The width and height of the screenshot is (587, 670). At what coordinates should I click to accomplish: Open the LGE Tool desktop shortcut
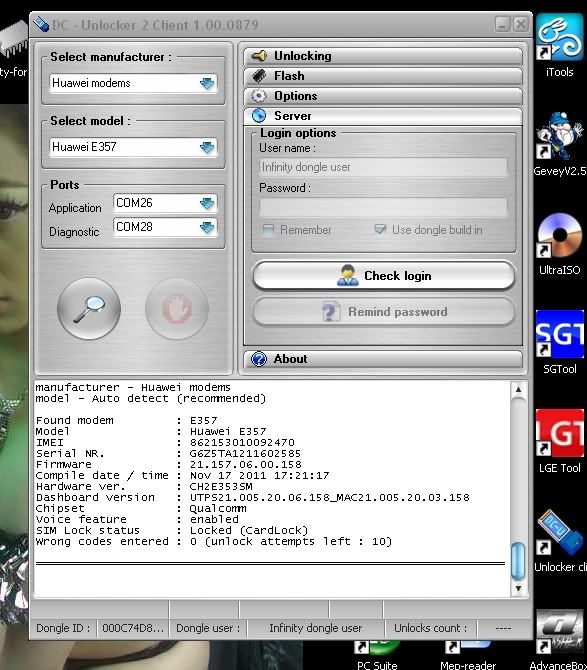pos(559,441)
